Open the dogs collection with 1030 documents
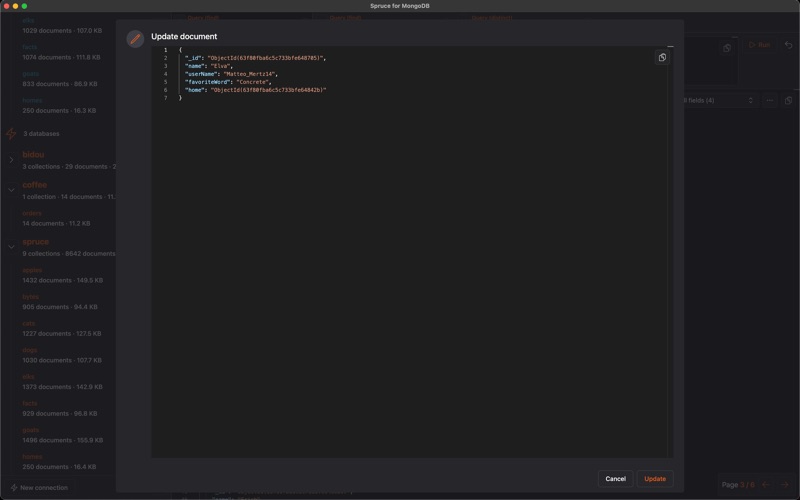This screenshot has height=500, width=800. pyautogui.click(x=30, y=350)
